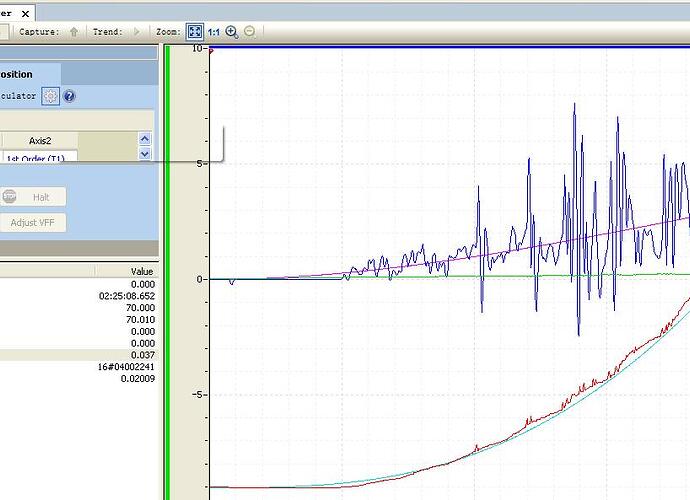The image size is (690, 500).
Task: Open the calculator settings gear icon
Action: click(x=50, y=96)
